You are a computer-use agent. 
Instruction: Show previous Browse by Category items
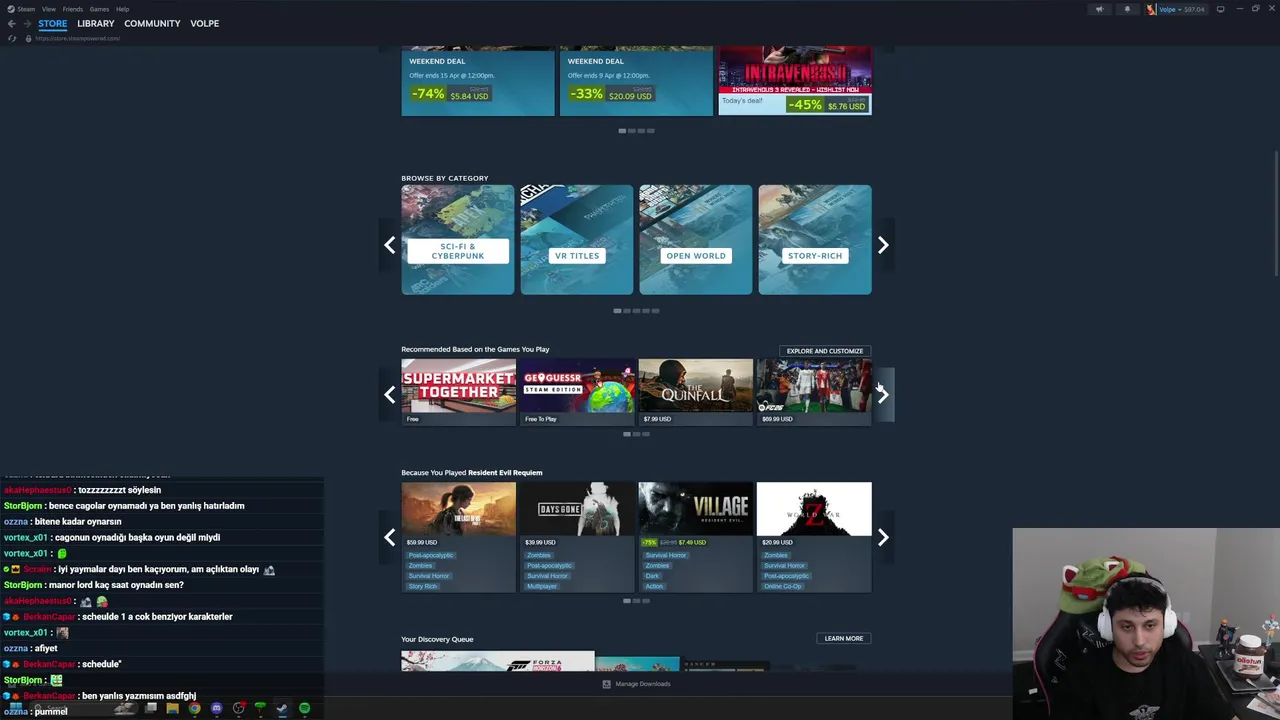pyautogui.click(x=390, y=245)
